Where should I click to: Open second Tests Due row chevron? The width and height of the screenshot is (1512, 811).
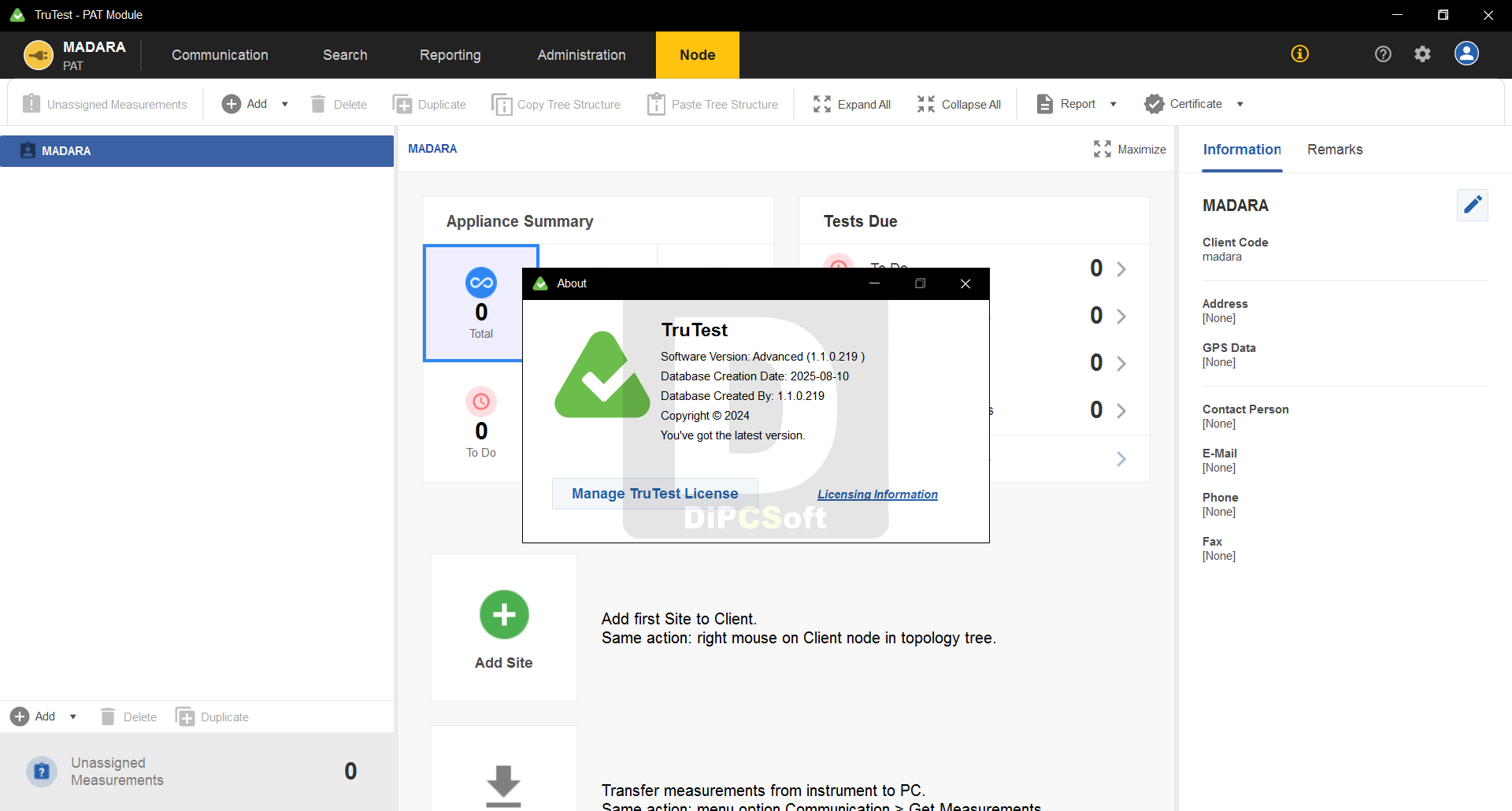pyautogui.click(x=1121, y=317)
